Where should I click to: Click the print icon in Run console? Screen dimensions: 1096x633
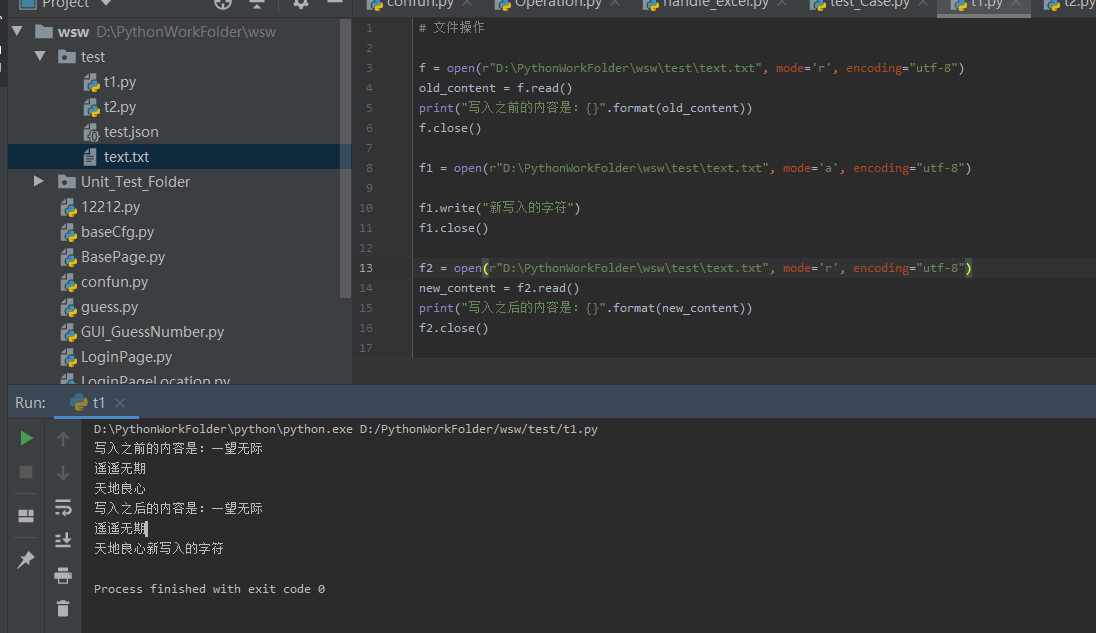[63, 575]
